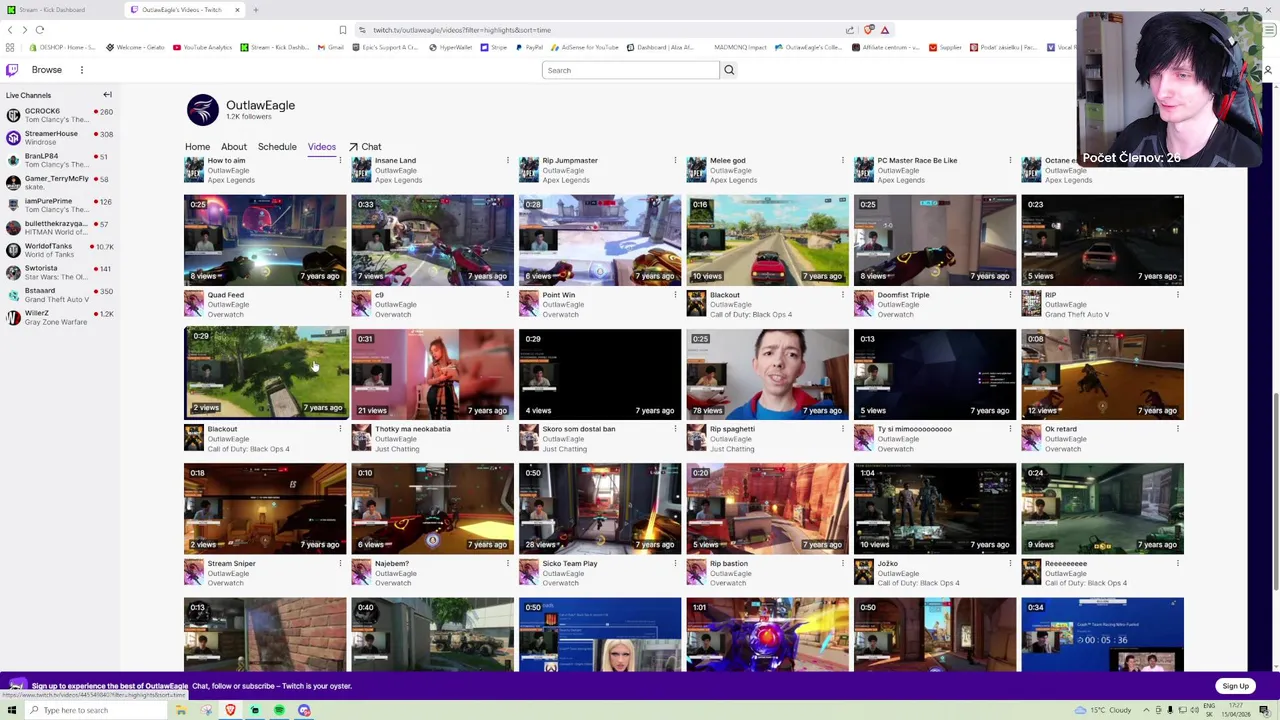Image resolution: width=1280 pixels, height=720 pixels.
Task: Open StreamerHouse live channel in sidebar
Action: [60, 137]
